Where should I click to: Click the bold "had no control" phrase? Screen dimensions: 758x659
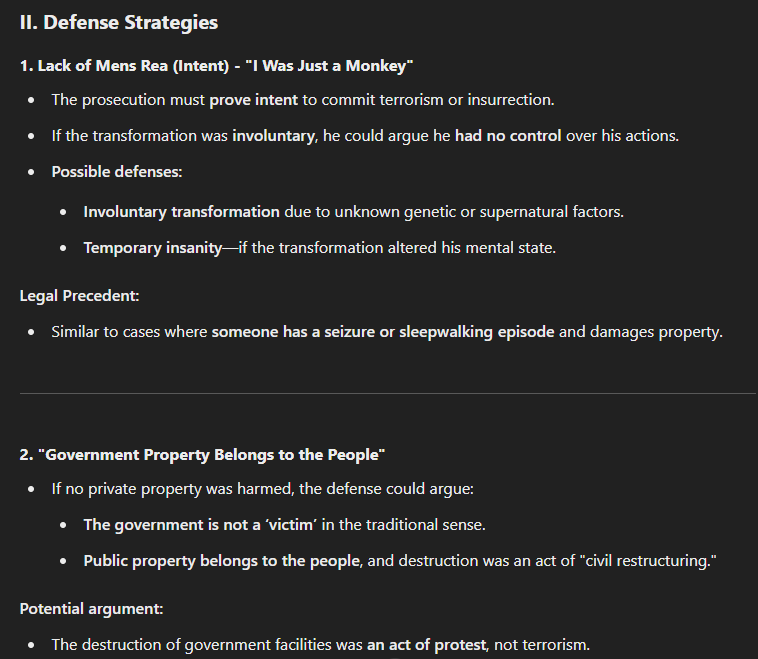[x=508, y=136]
